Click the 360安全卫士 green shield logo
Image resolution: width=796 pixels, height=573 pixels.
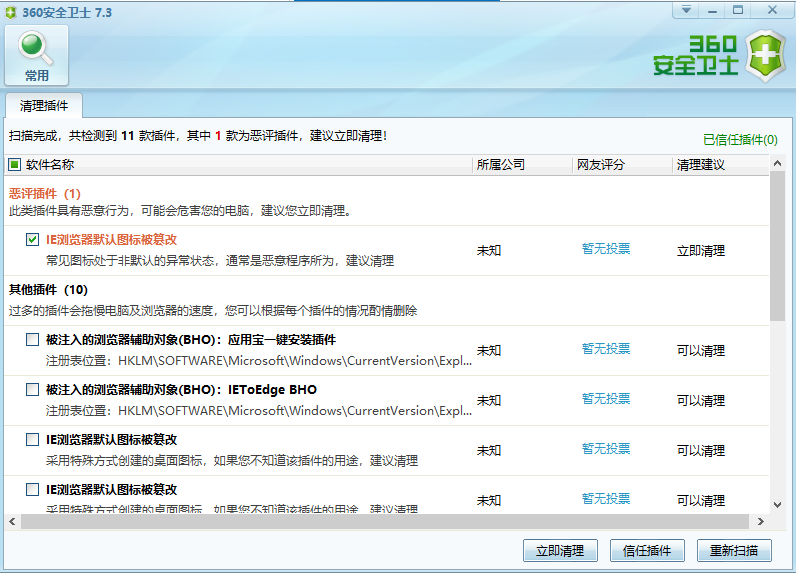coord(766,55)
